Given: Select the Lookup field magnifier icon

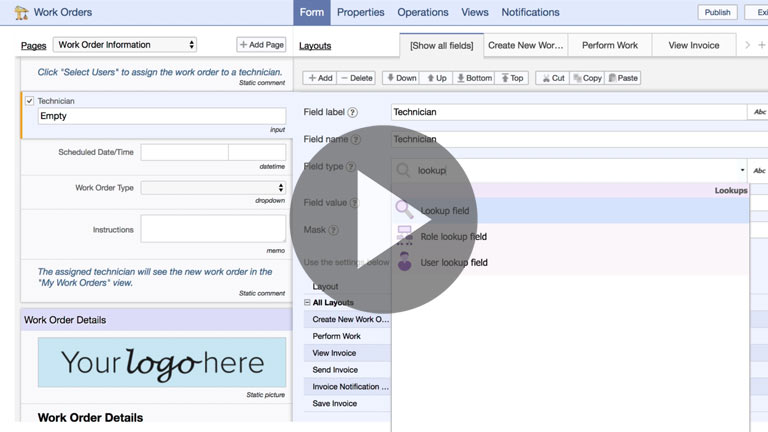Looking at the screenshot, I should [x=404, y=210].
